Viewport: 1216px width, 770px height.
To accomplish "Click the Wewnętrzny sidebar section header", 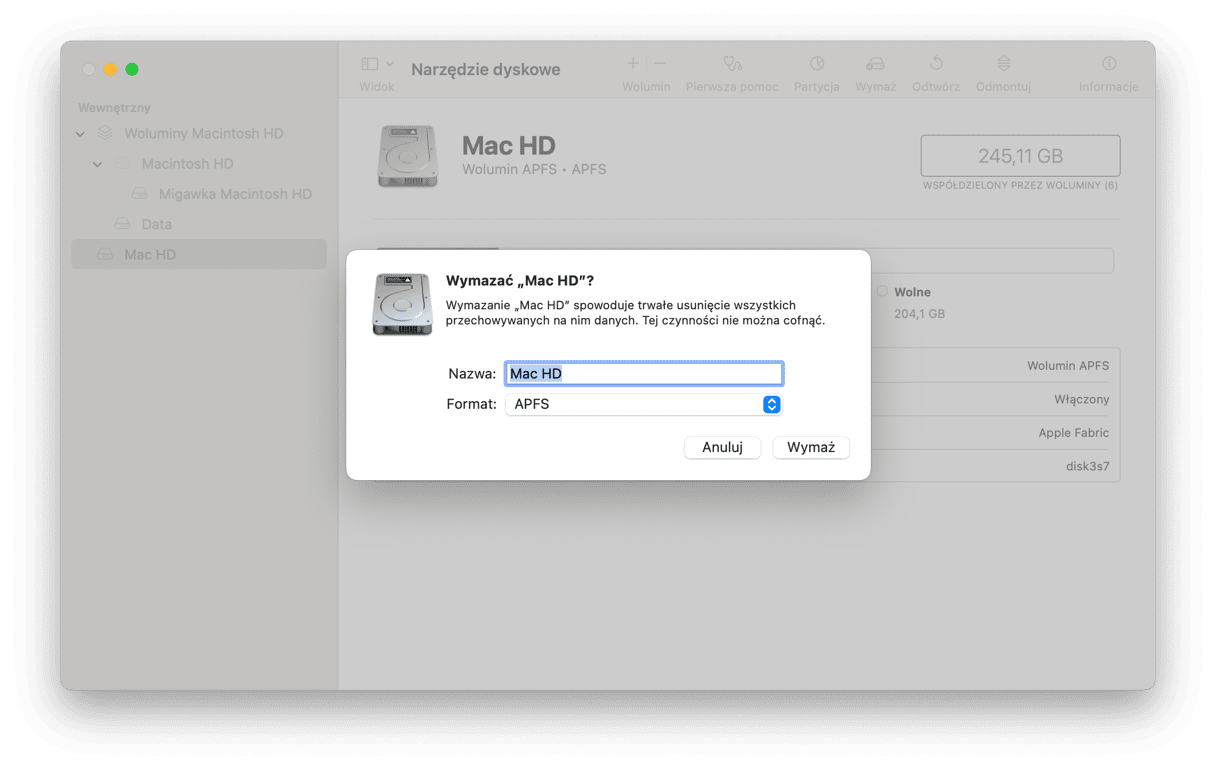I will pos(114,107).
